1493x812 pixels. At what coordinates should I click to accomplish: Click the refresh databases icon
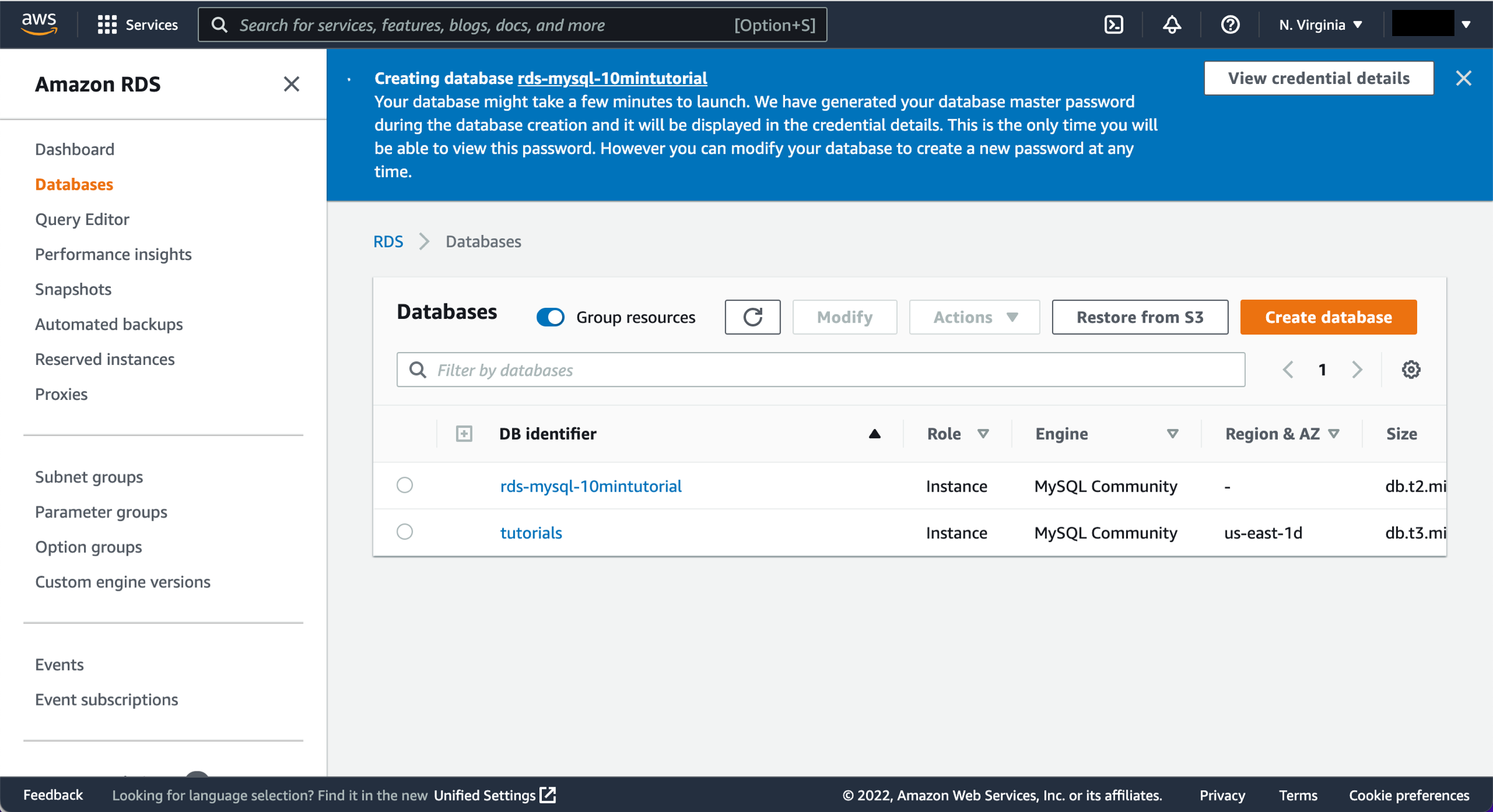tap(754, 317)
